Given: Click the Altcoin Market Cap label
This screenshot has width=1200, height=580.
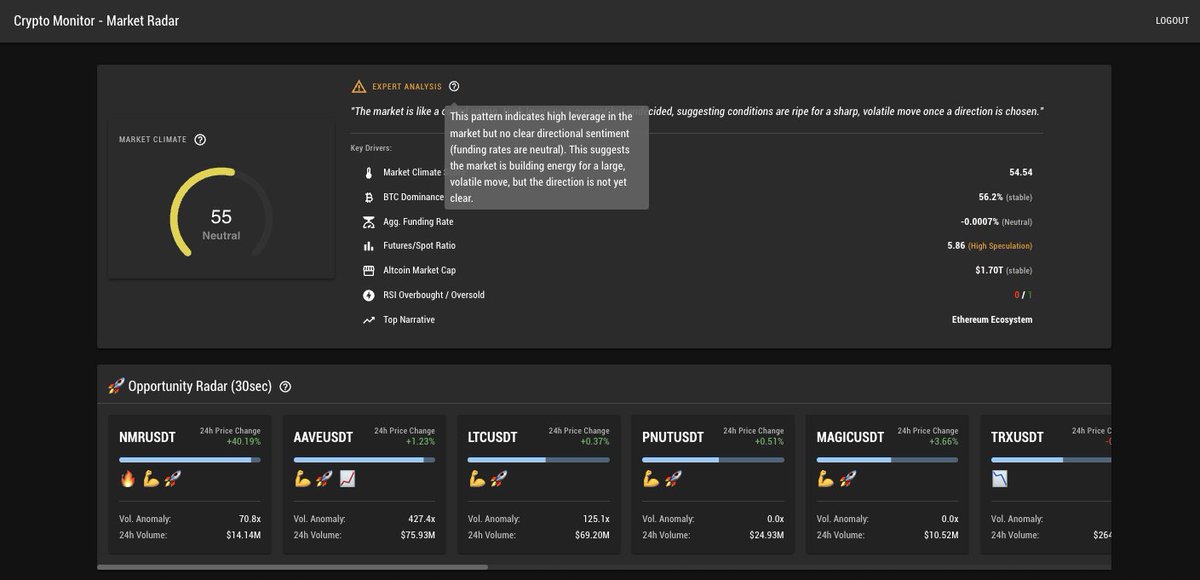Looking at the screenshot, I should pyautogui.click(x=419, y=271).
